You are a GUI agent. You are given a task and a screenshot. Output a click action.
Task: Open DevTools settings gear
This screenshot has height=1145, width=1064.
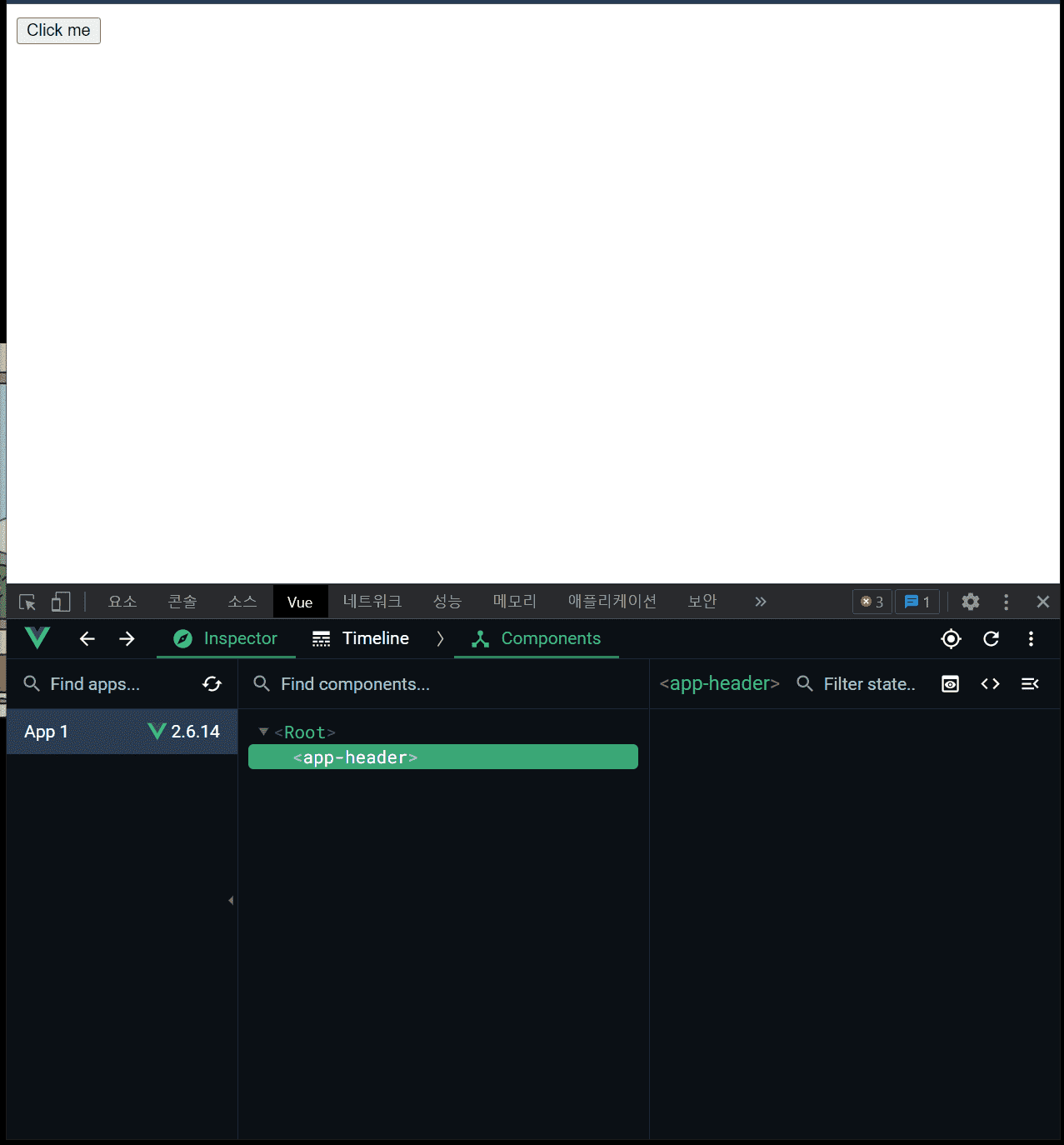coord(971,602)
